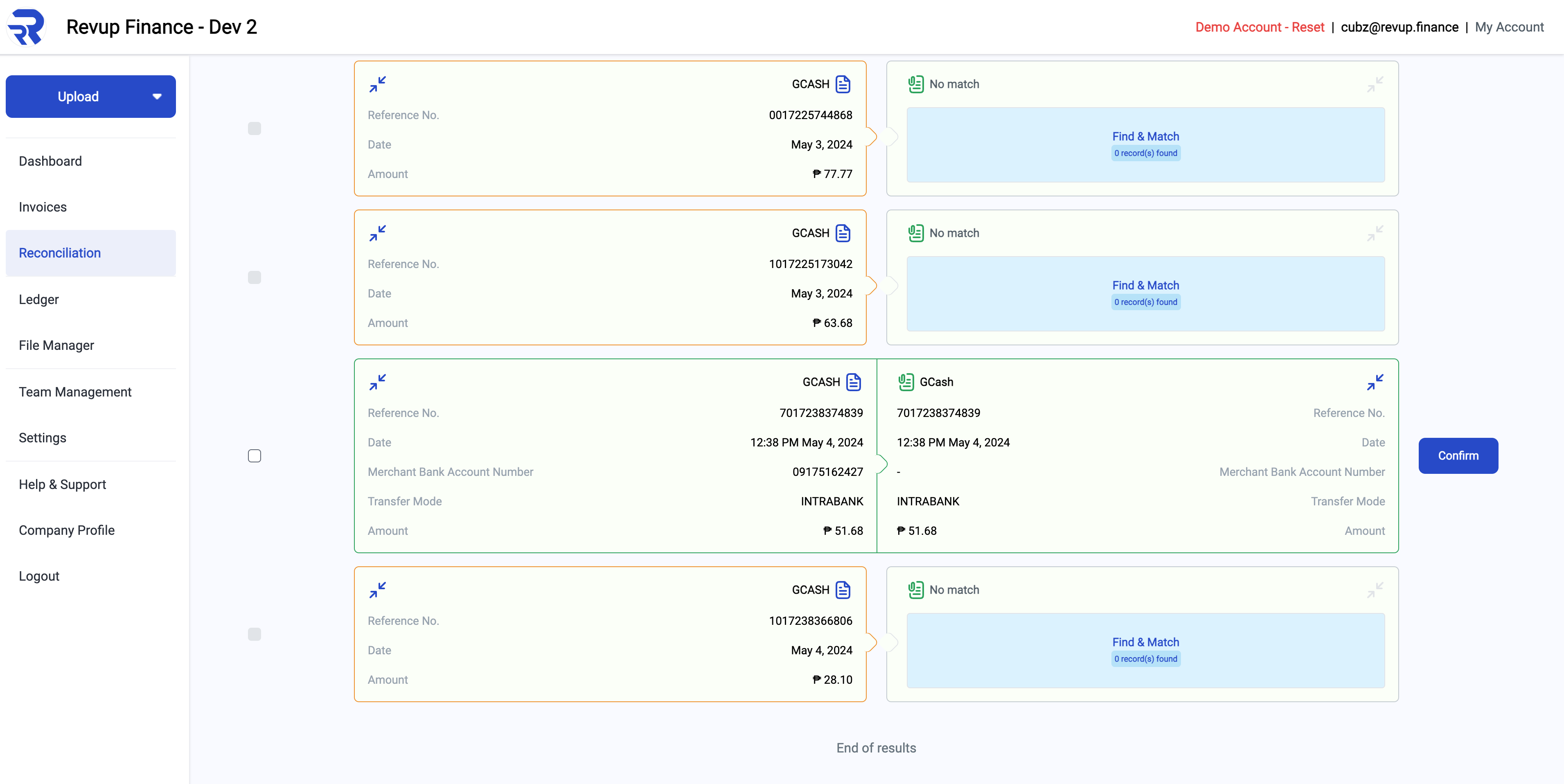Click collapse arrows on No match panel for ₱28.10

pos(1375,590)
